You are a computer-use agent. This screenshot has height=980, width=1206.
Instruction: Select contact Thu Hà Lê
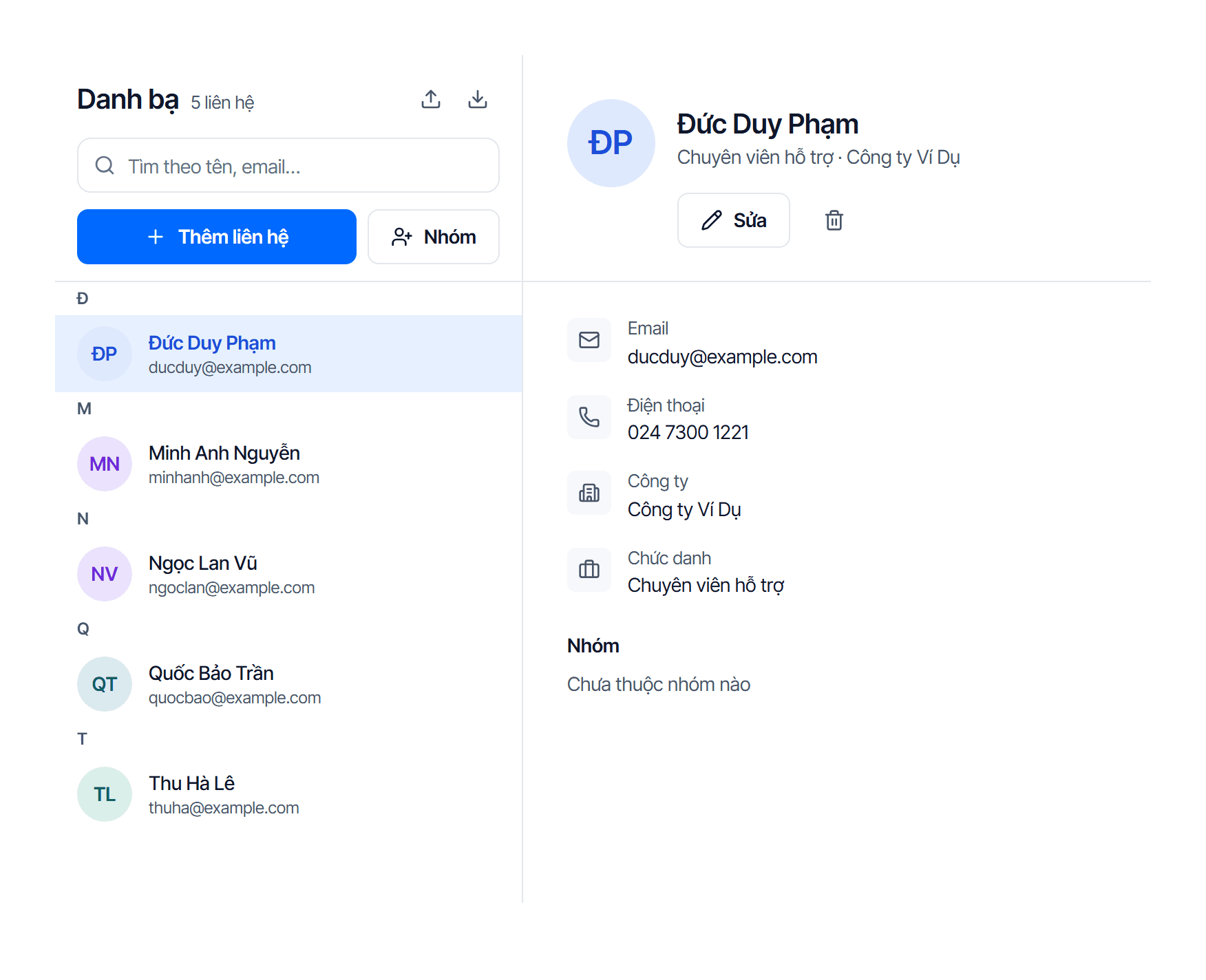coord(288,794)
